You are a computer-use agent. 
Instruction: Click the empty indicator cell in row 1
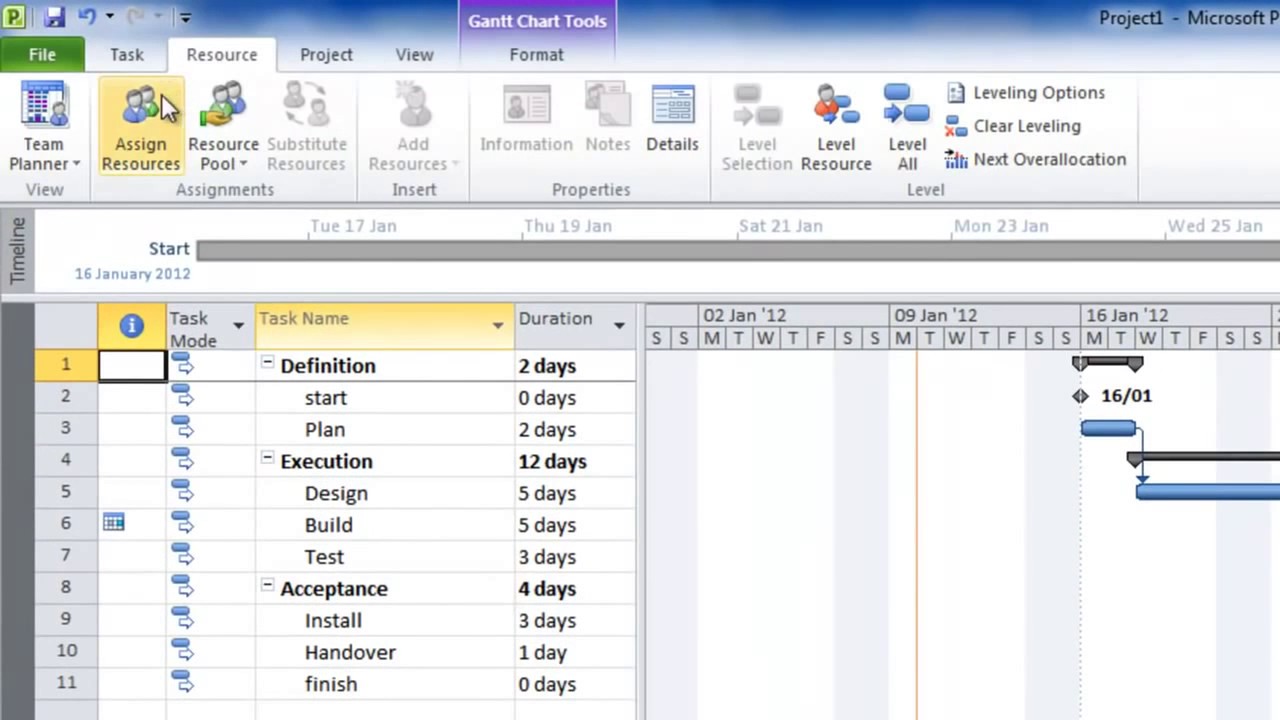(x=132, y=366)
